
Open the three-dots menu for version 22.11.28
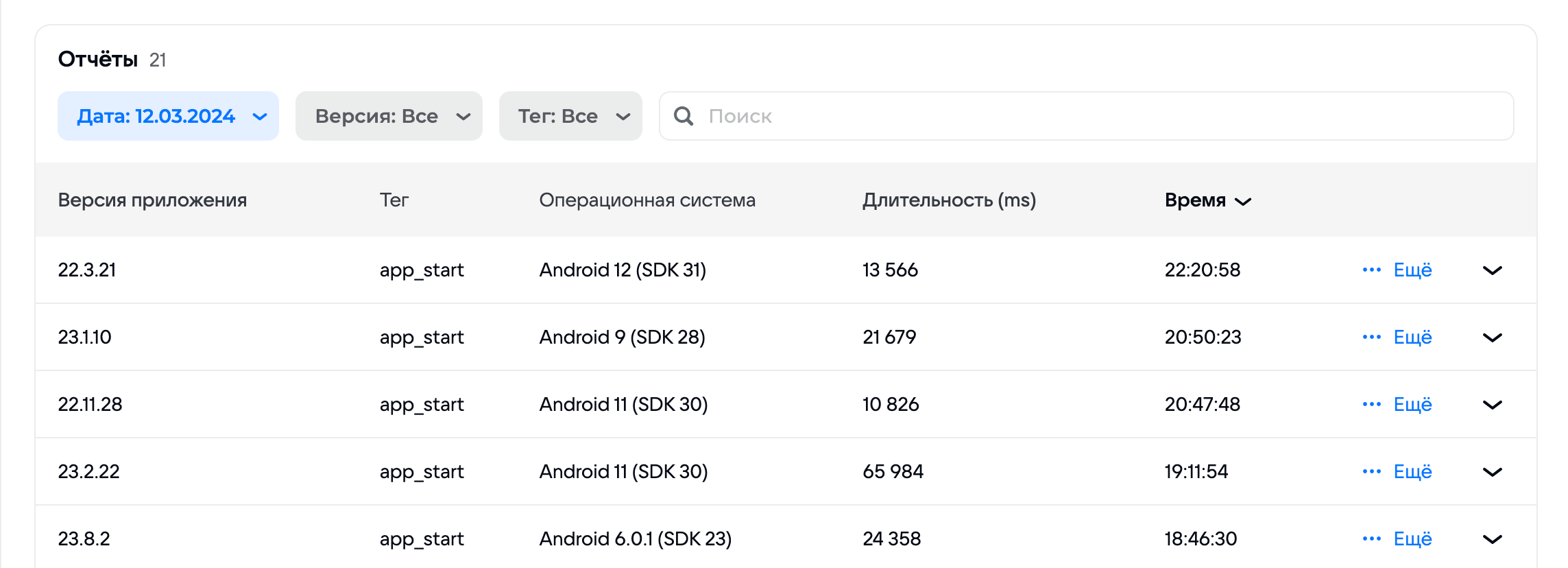(1371, 404)
